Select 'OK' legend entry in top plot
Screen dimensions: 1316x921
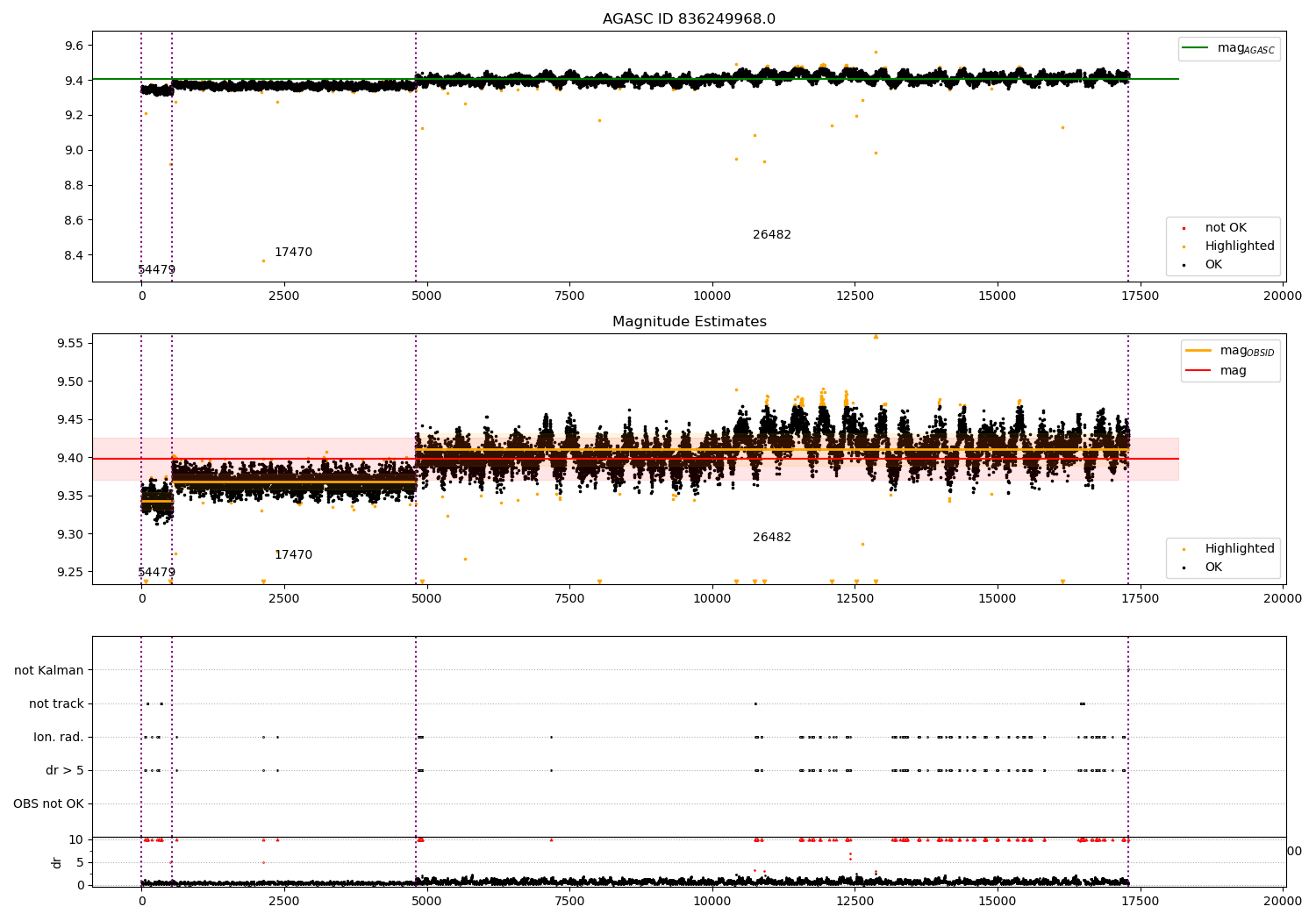coord(1213,265)
